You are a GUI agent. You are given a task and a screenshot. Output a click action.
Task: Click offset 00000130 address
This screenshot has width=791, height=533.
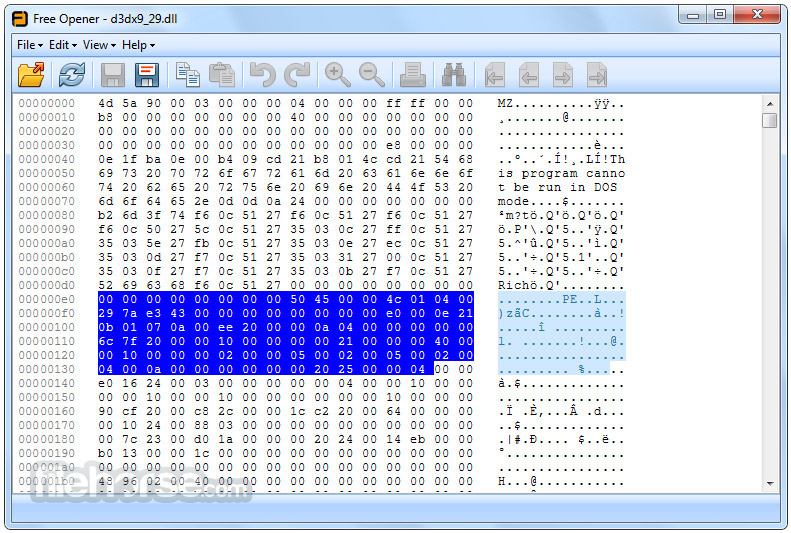[47, 369]
